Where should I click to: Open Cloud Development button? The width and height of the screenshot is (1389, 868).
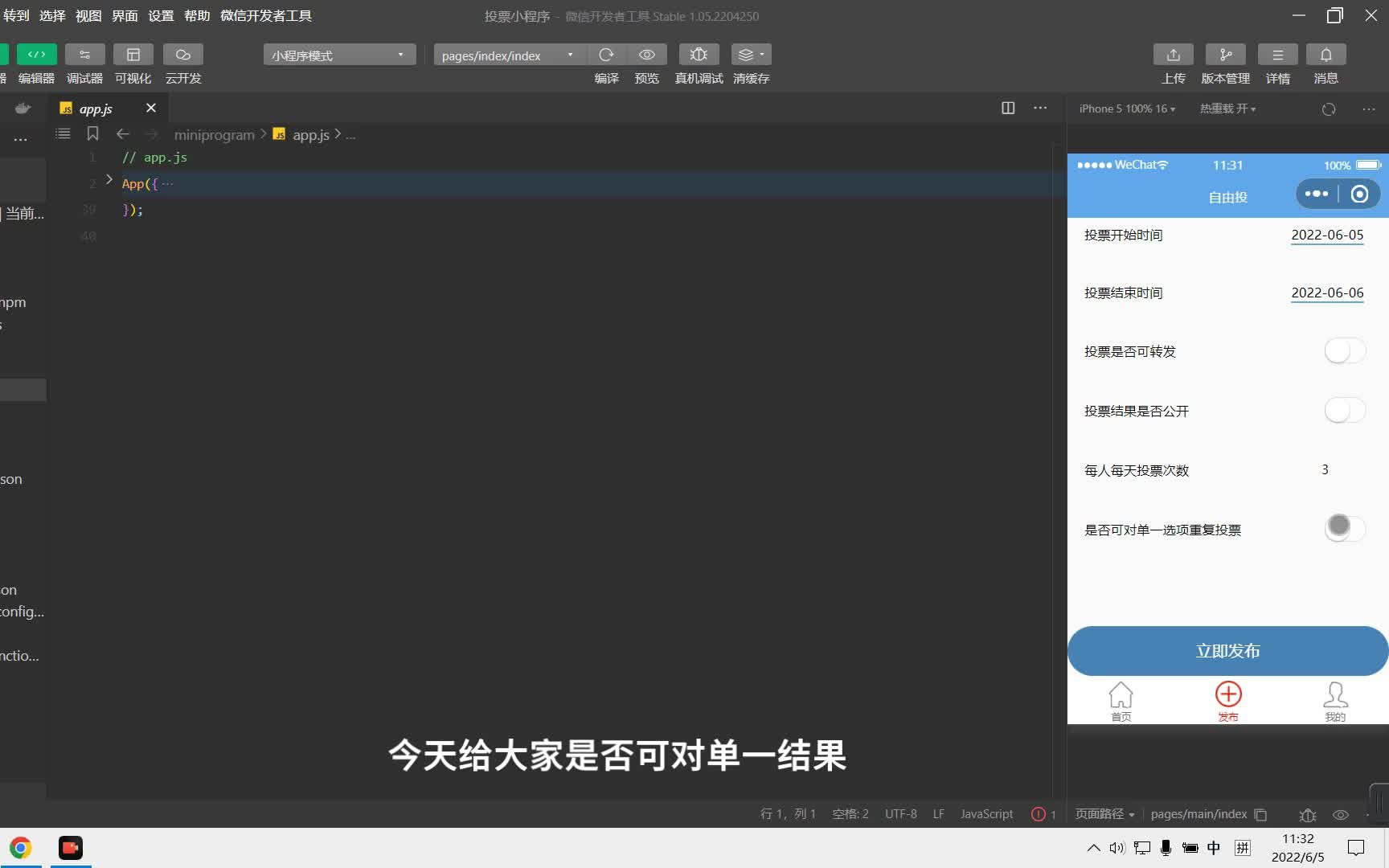[183, 55]
